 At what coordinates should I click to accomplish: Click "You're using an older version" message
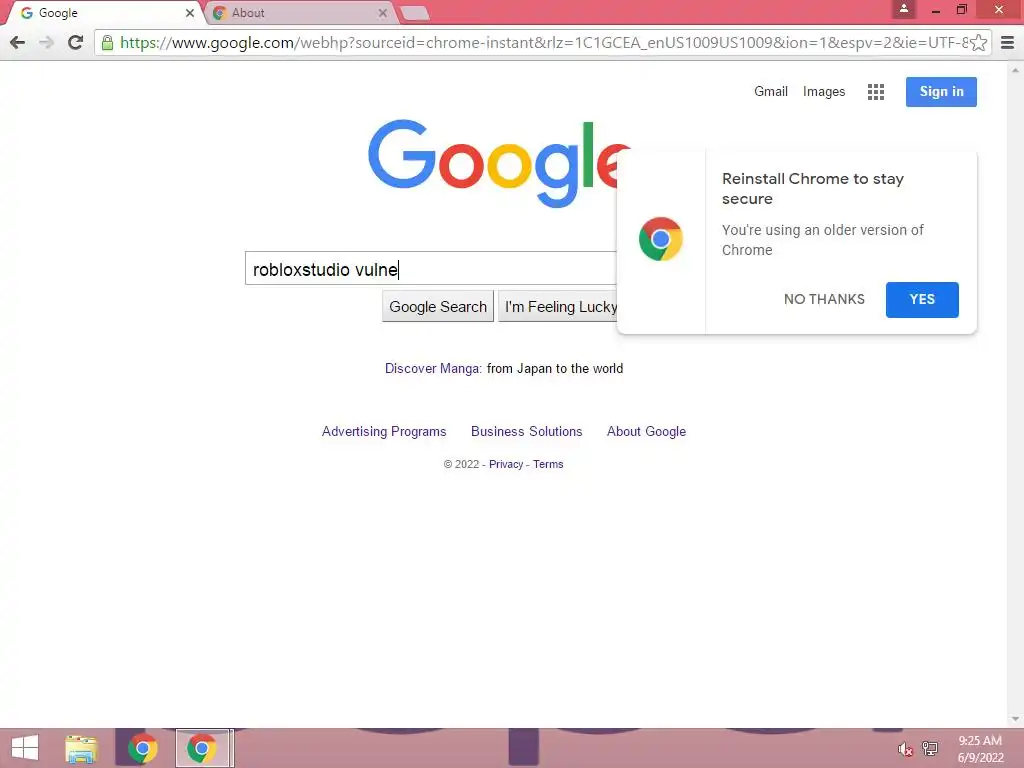point(822,240)
